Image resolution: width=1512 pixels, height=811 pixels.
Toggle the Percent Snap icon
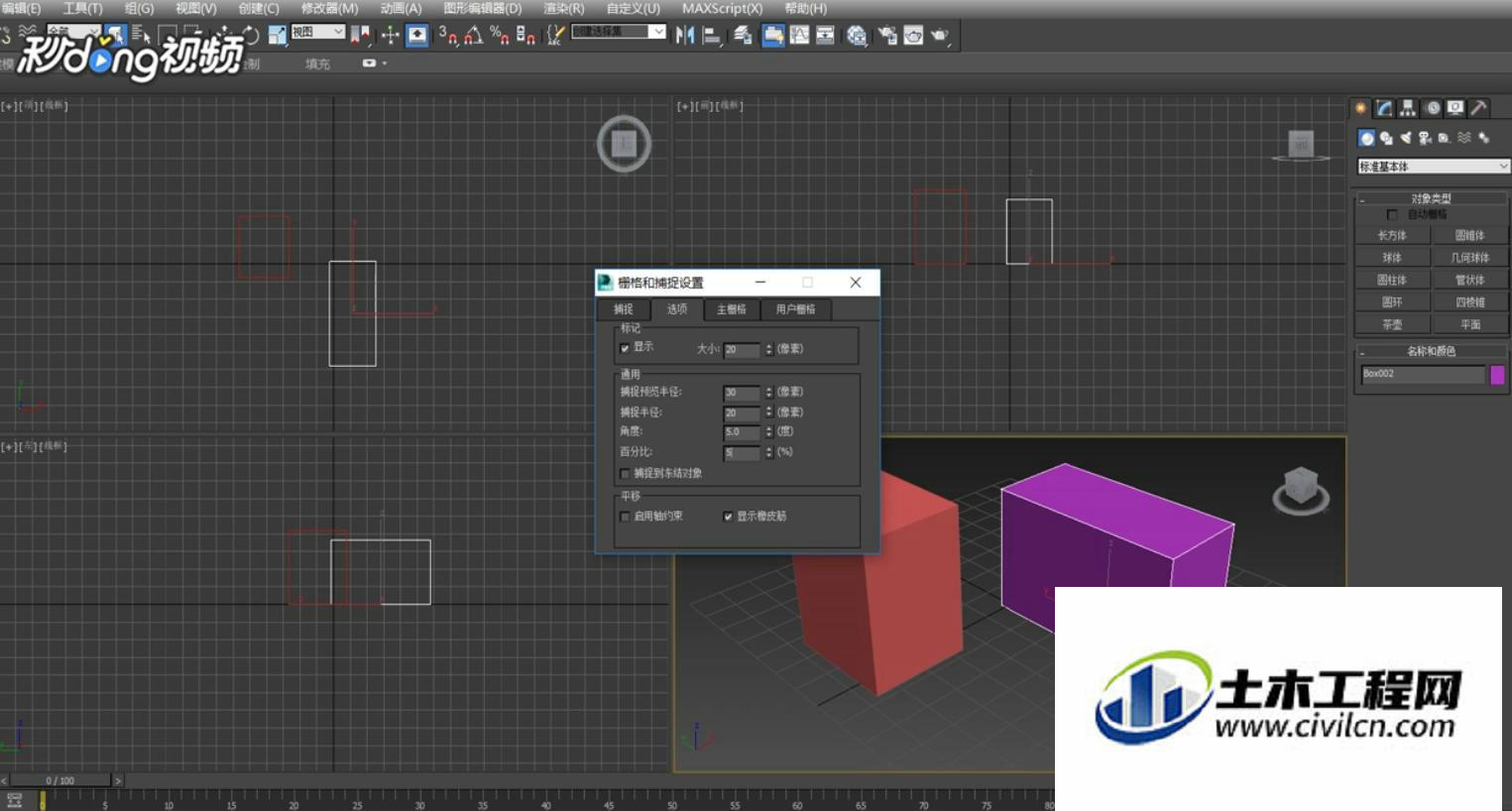coord(500,35)
